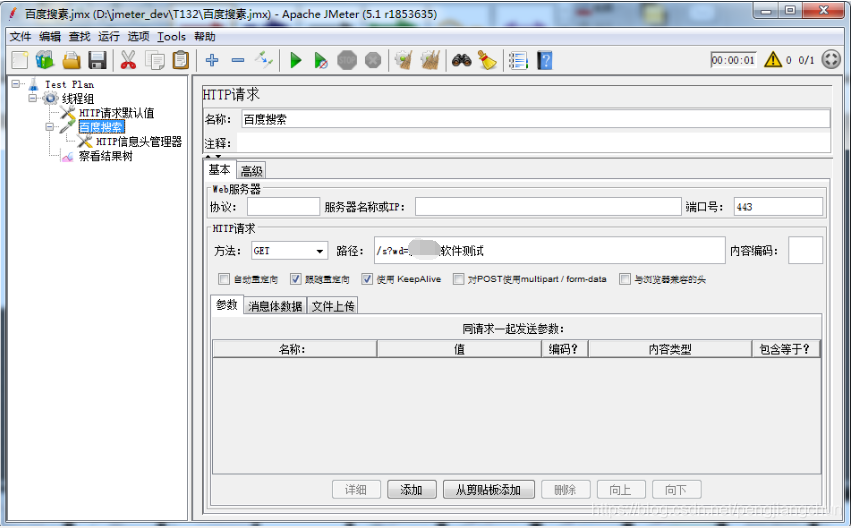This screenshot has height=528, width=851.
Task: Open the Templates icon in toolbar
Action: coord(45,60)
